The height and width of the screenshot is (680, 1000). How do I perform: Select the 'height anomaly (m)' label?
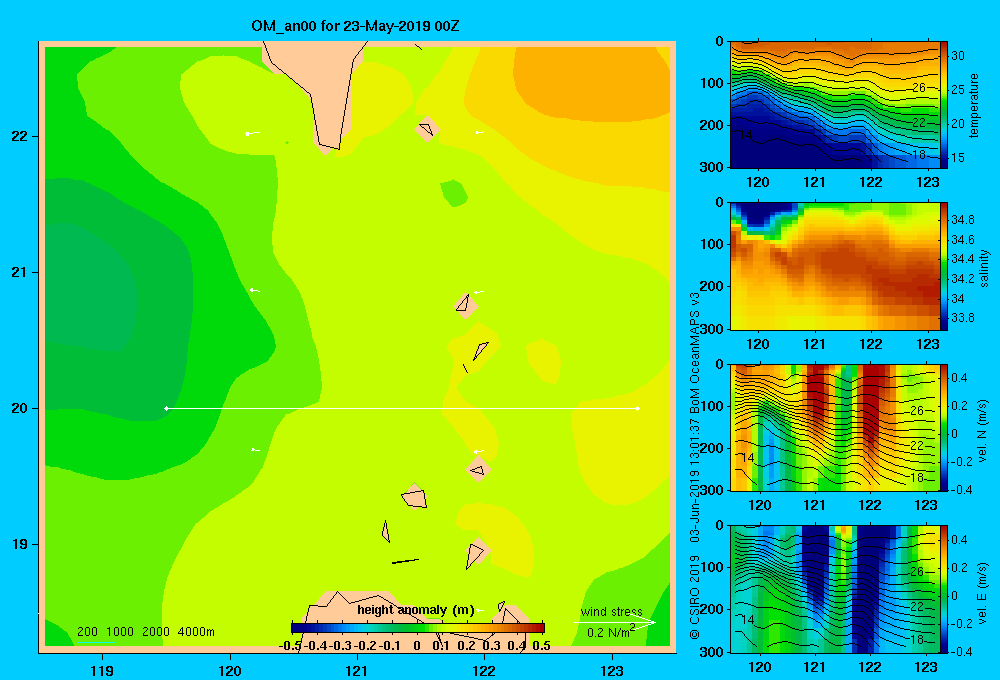click(x=416, y=610)
